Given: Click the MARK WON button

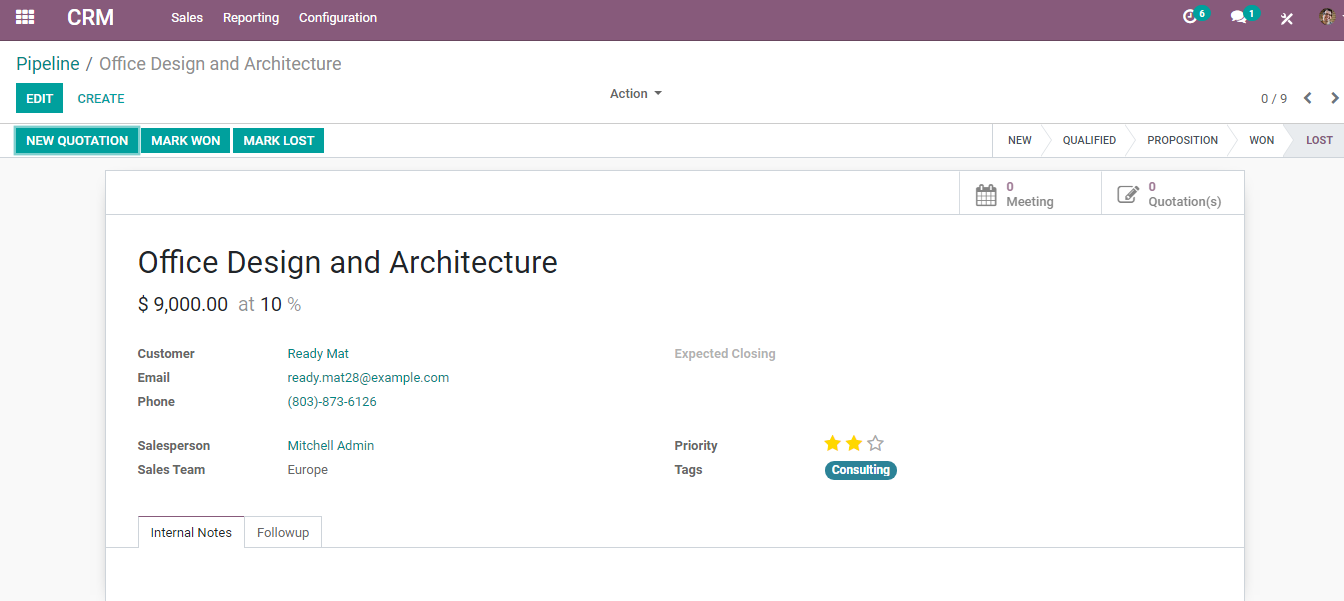Looking at the screenshot, I should [x=186, y=141].
